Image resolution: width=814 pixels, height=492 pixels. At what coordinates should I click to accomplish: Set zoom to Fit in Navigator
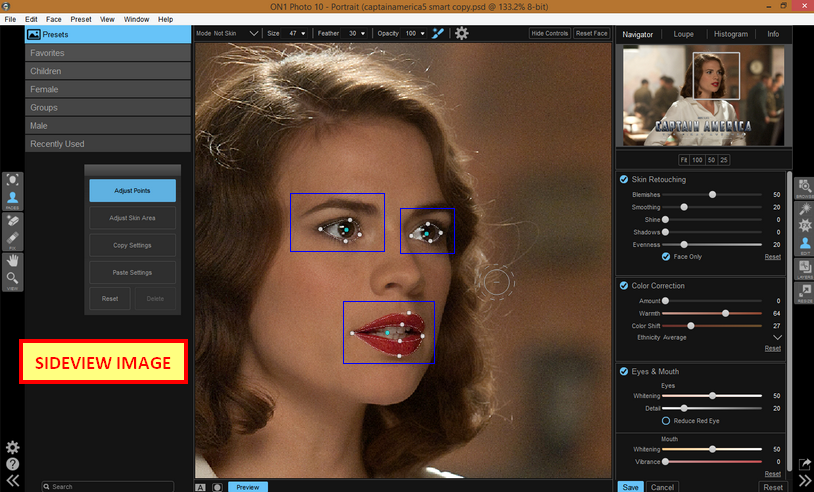tap(684, 160)
